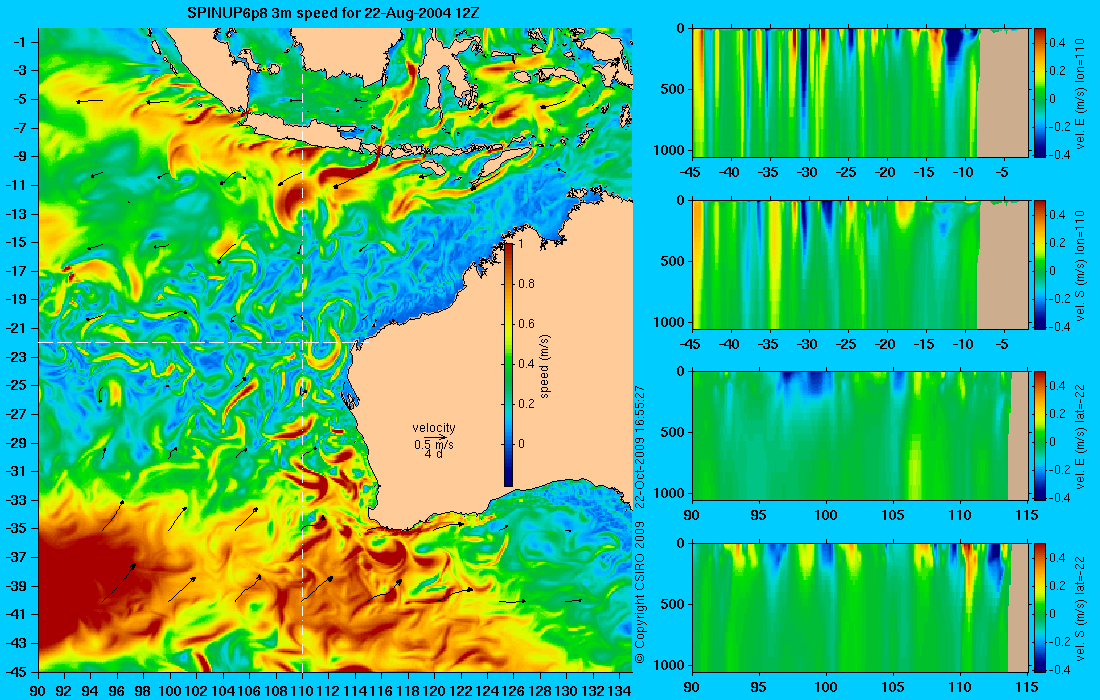Click the "vel. S (m/s) lat=-22" axis label

[1081, 610]
